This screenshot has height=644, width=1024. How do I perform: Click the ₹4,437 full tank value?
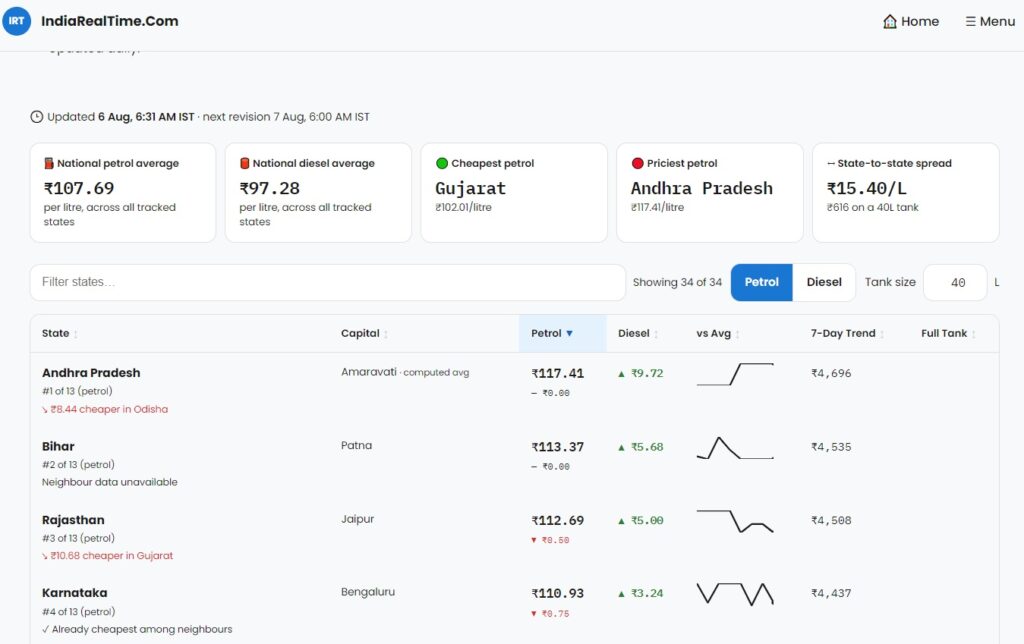click(831, 594)
